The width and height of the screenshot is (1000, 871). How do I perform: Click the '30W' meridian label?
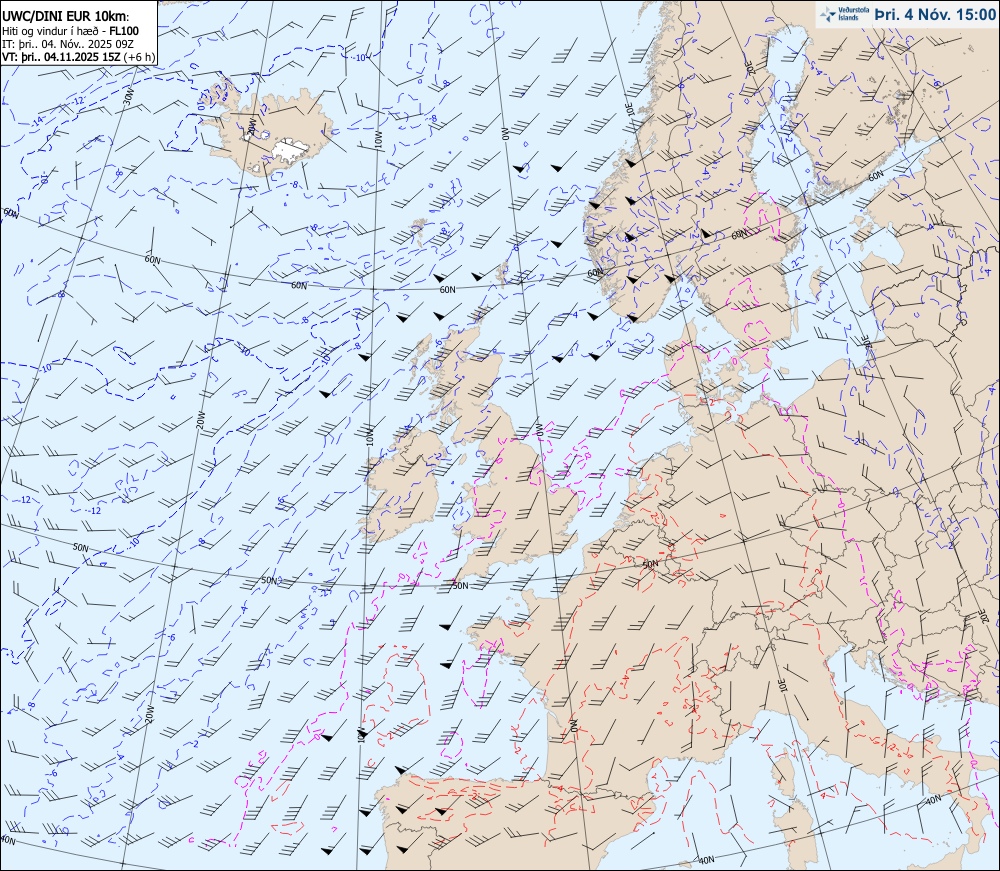point(128,96)
